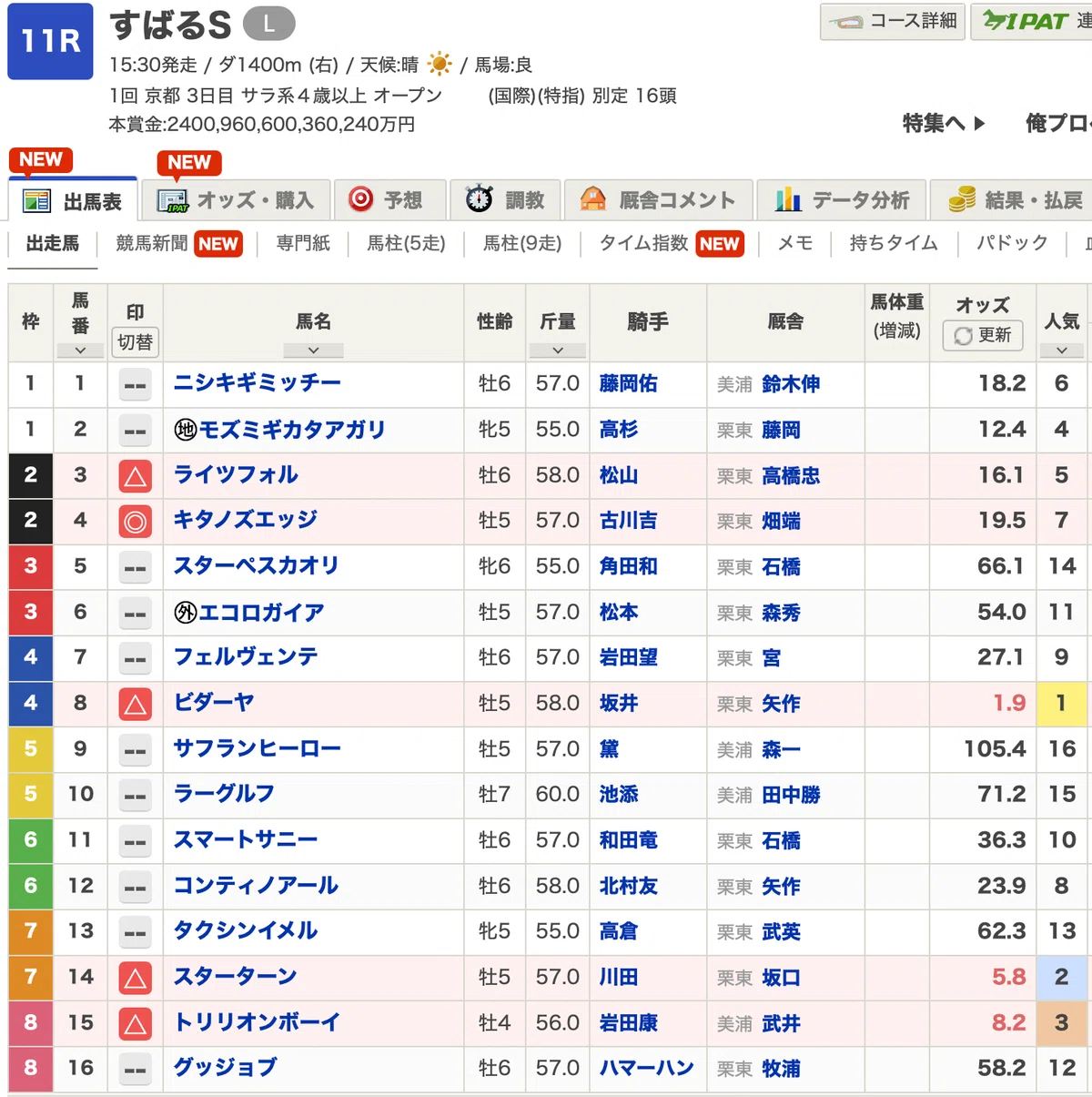Click the odds value 1.9
This screenshot has height=1097, width=1092.
point(1009,703)
